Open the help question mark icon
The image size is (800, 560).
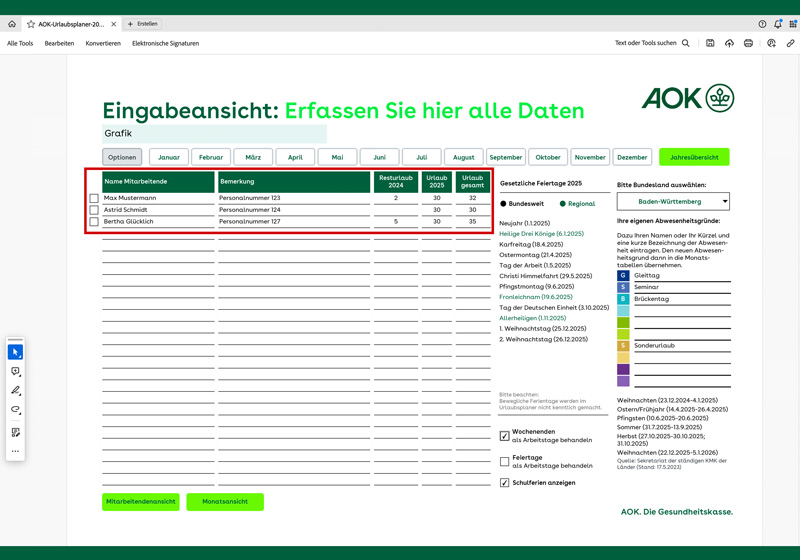point(762,24)
